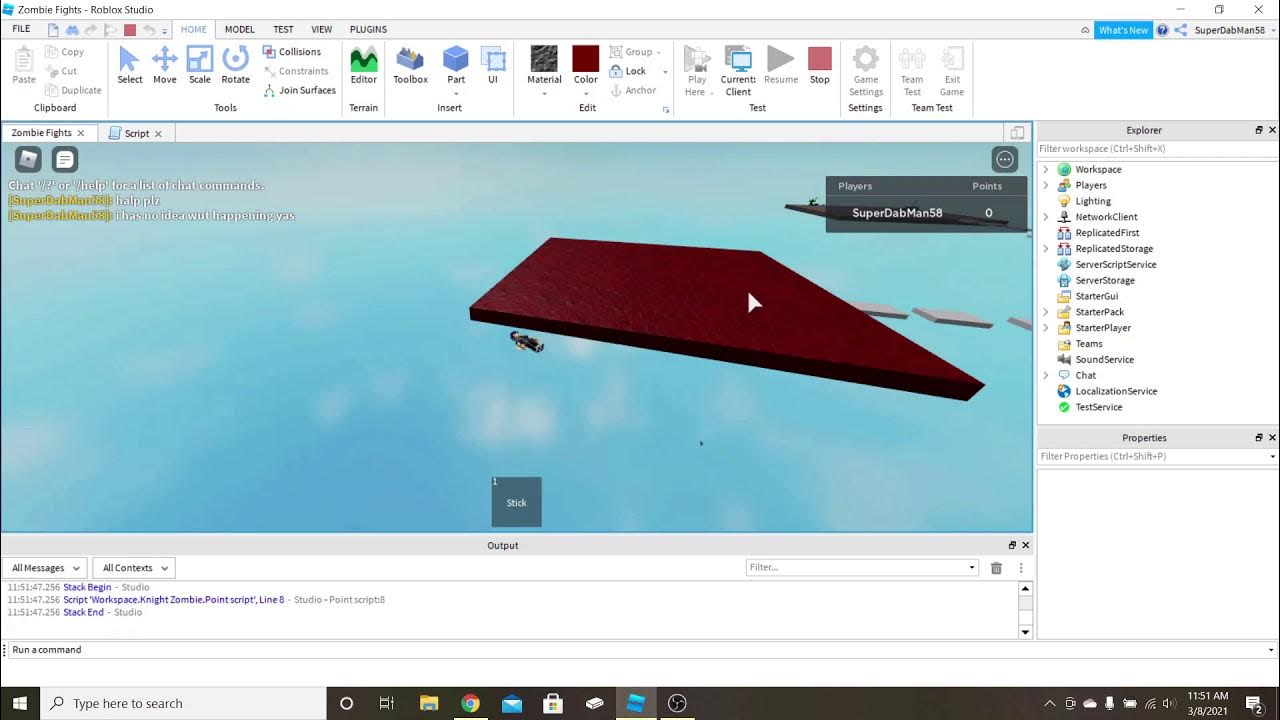Expand the Players tree node

(x=1046, y=185)
